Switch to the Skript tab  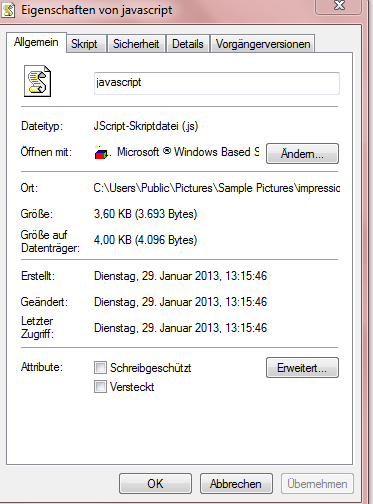pos(84,44)
